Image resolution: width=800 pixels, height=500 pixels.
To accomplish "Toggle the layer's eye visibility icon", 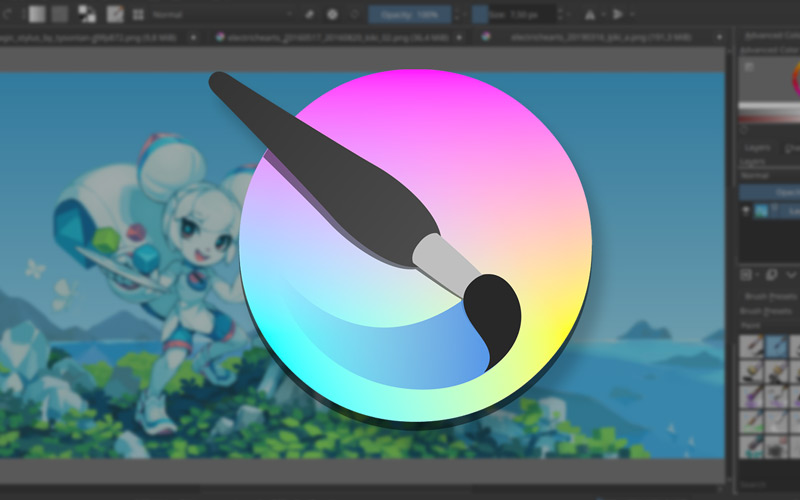I will click(x=745, y=210).
